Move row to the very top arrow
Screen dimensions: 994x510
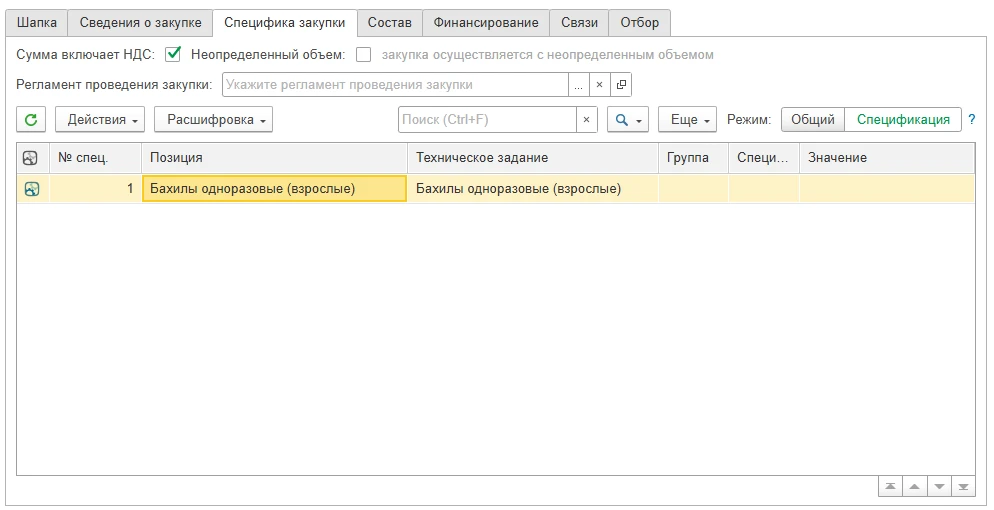(891, 487)
